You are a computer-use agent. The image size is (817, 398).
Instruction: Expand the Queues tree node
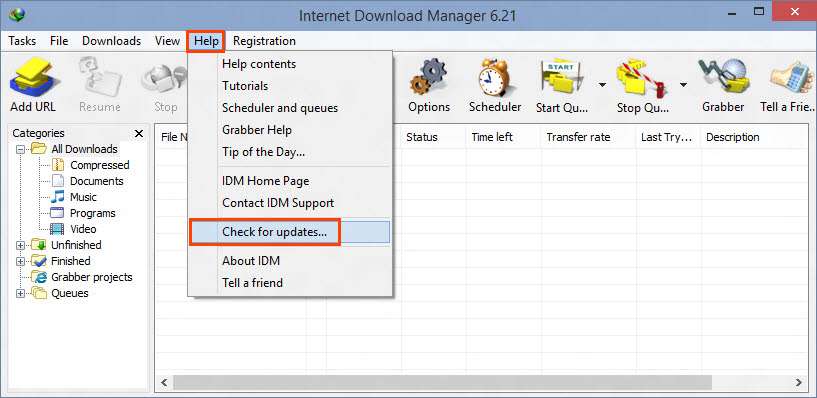21,293
